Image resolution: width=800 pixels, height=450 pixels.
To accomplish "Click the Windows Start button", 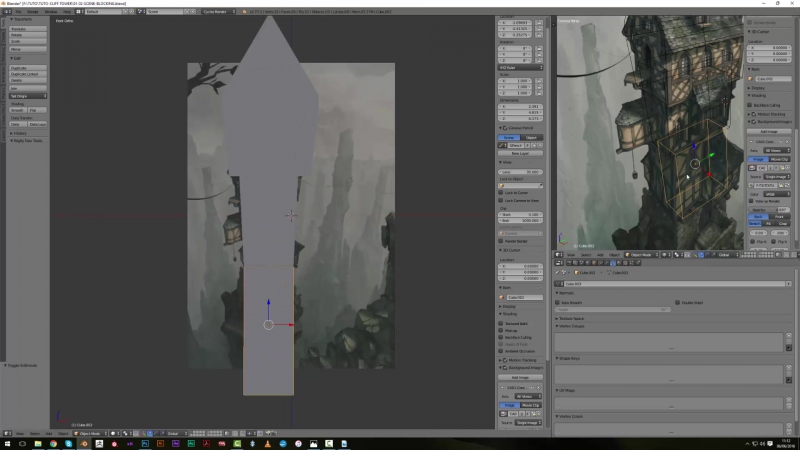I will click(x=7, y=444).
